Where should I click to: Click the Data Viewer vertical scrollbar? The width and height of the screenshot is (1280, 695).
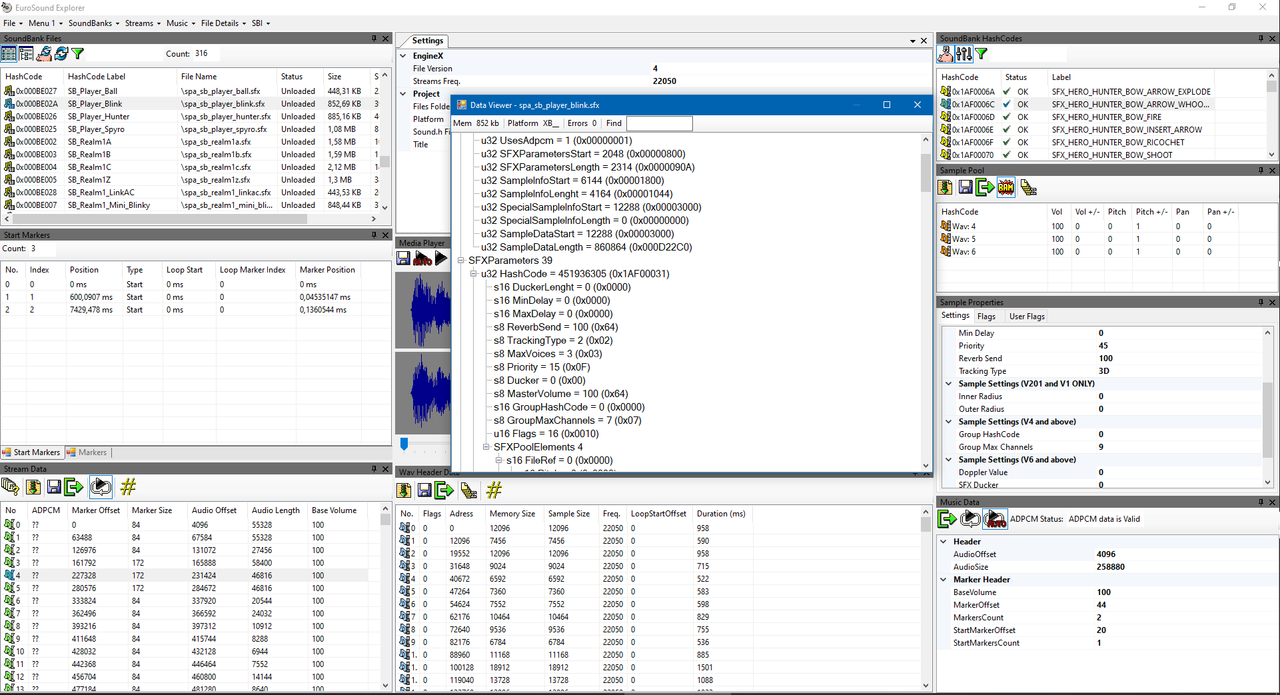pos(926,300)
